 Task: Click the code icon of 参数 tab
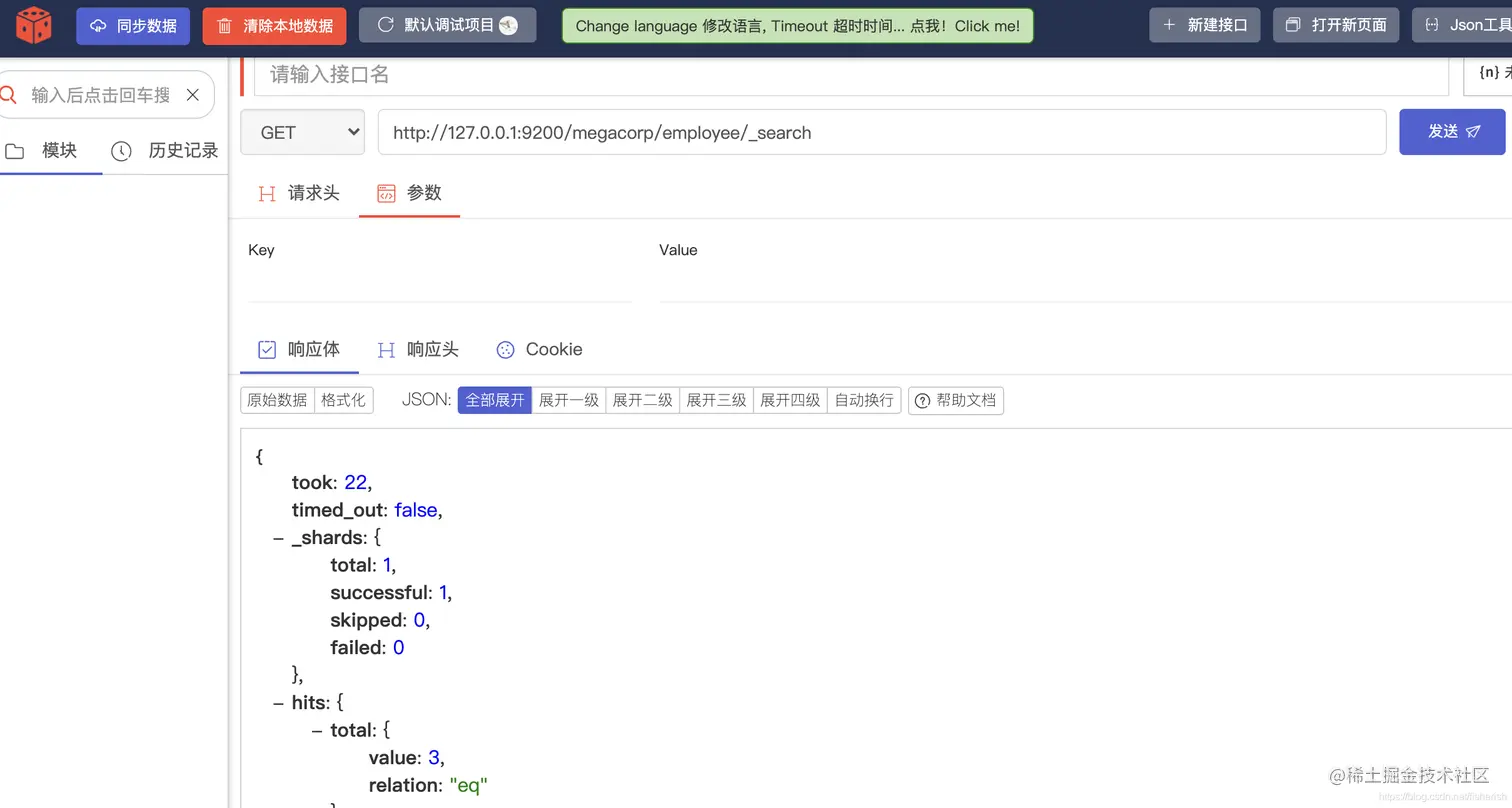tap(386, 194)
